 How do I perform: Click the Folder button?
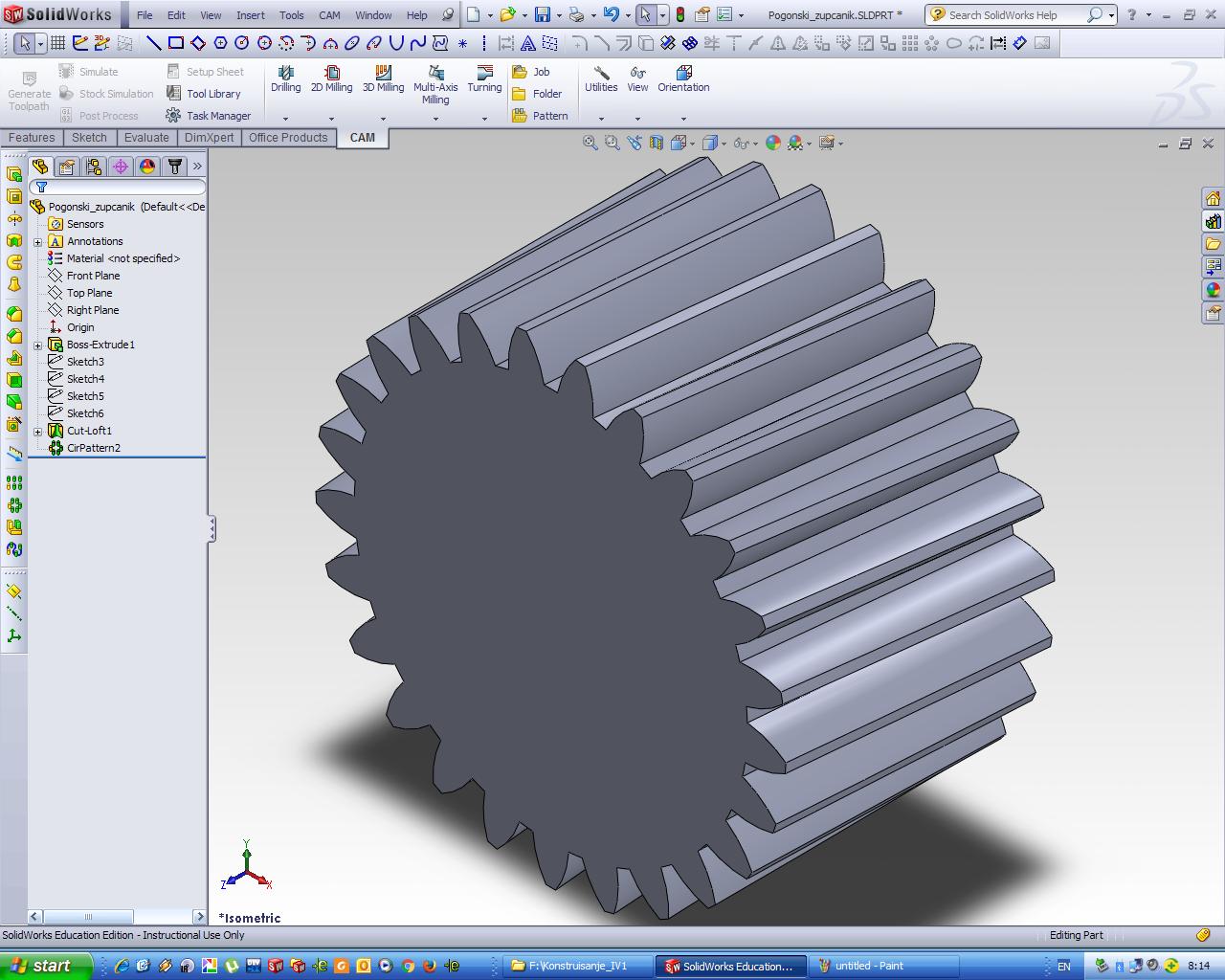coord(537,94)
